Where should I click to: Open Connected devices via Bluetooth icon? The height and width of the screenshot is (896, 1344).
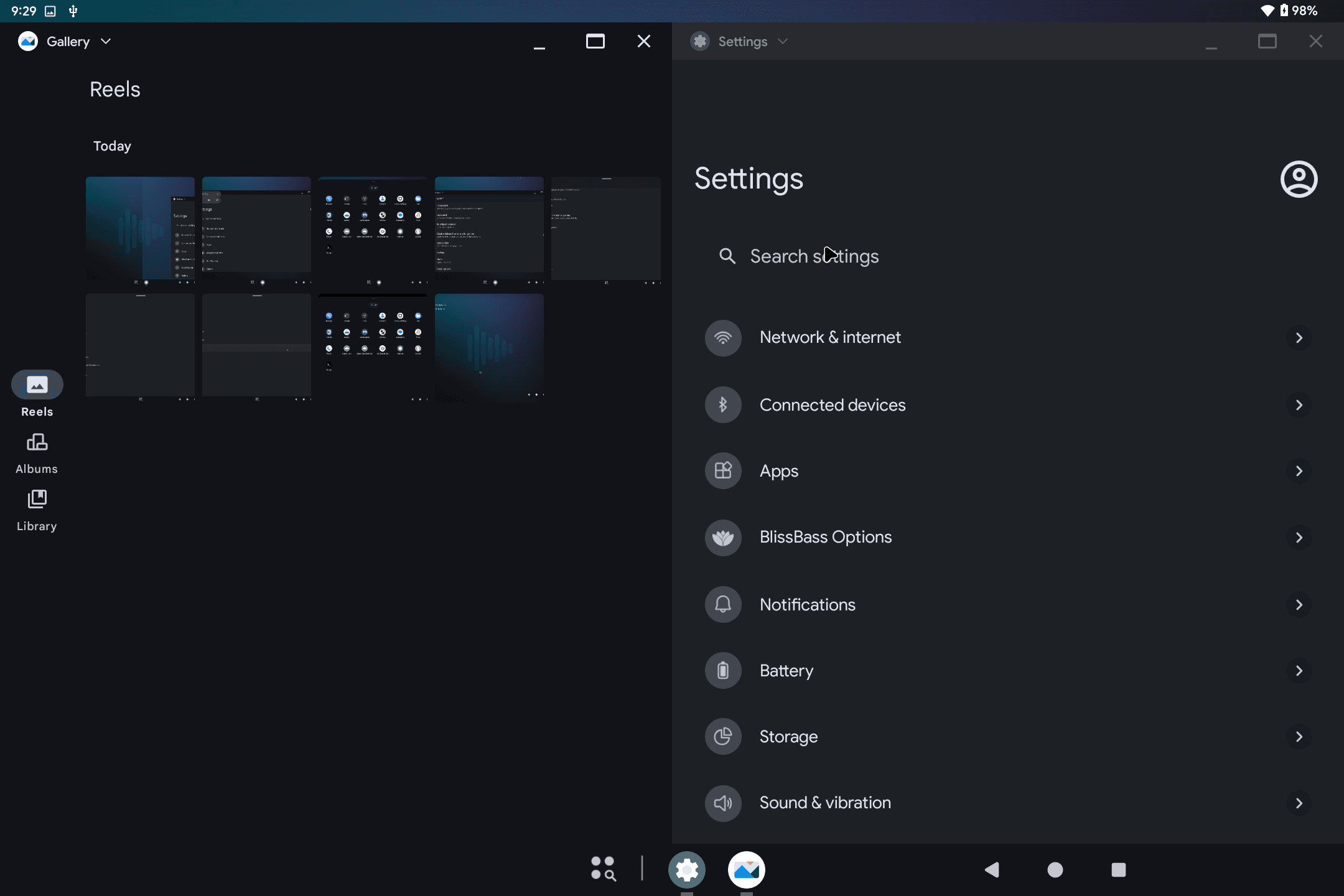pos(722,404)
